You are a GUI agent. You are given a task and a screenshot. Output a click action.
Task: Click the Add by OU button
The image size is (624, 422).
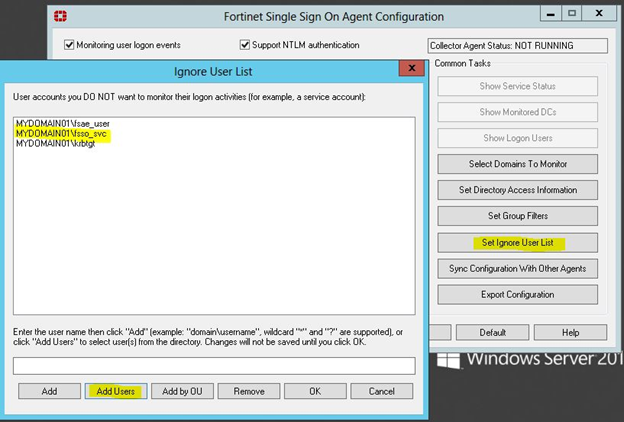pyautogui.click(x=182, y=391)
